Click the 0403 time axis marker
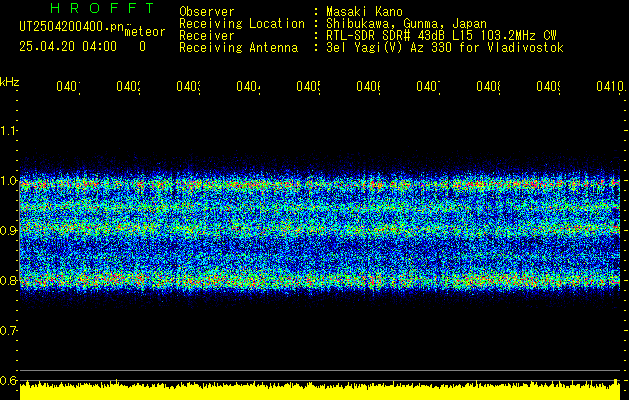Screen dimensions: 629x400 point(188,86)
